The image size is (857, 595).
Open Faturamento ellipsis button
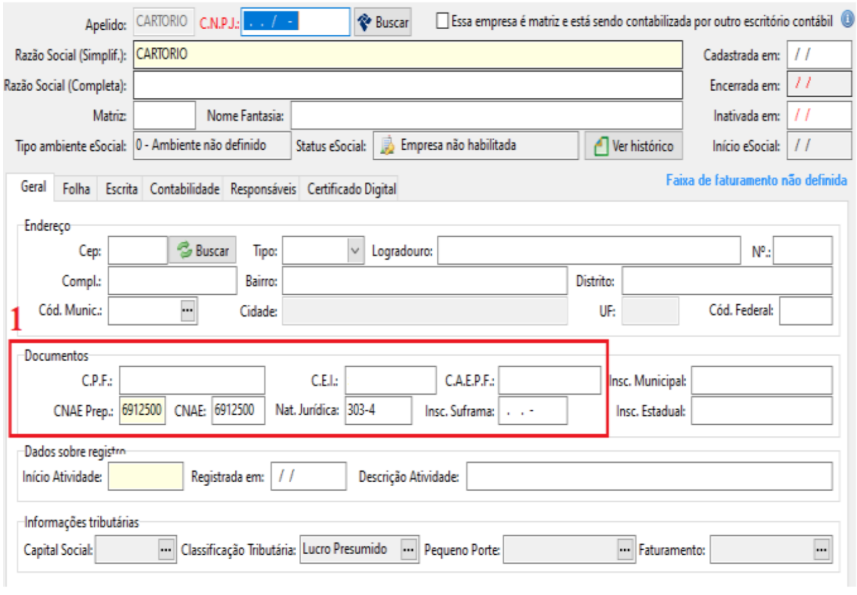tap(821, 550)
